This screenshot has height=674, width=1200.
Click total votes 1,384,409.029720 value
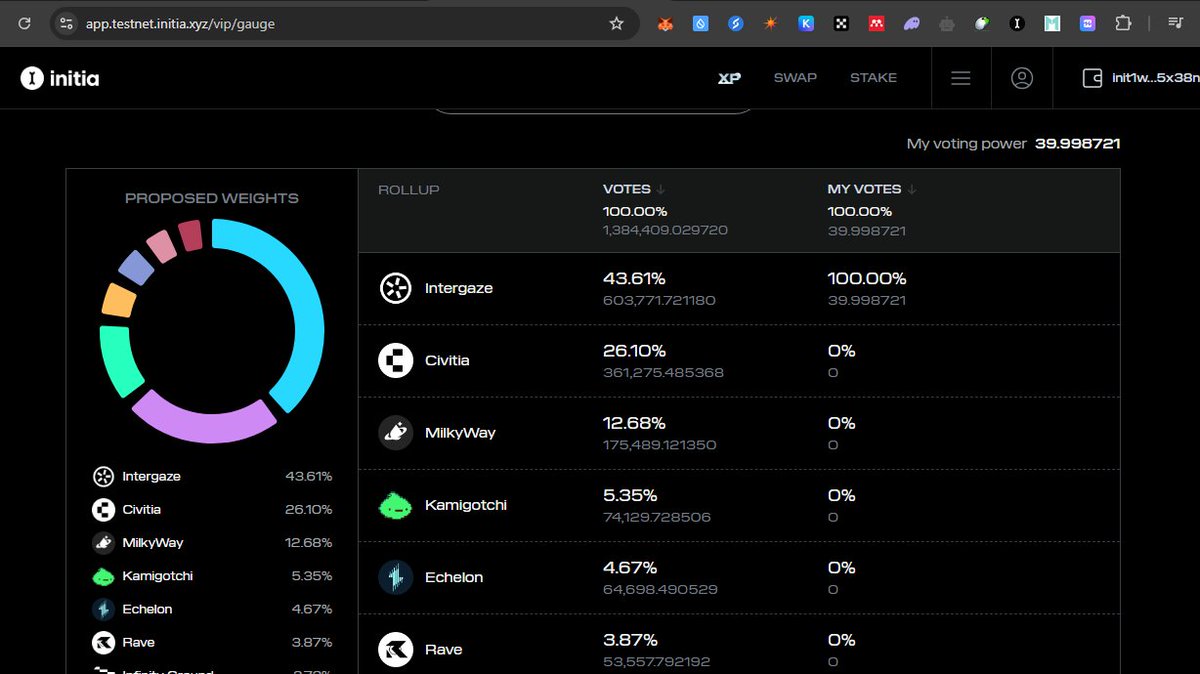[665, 230]
